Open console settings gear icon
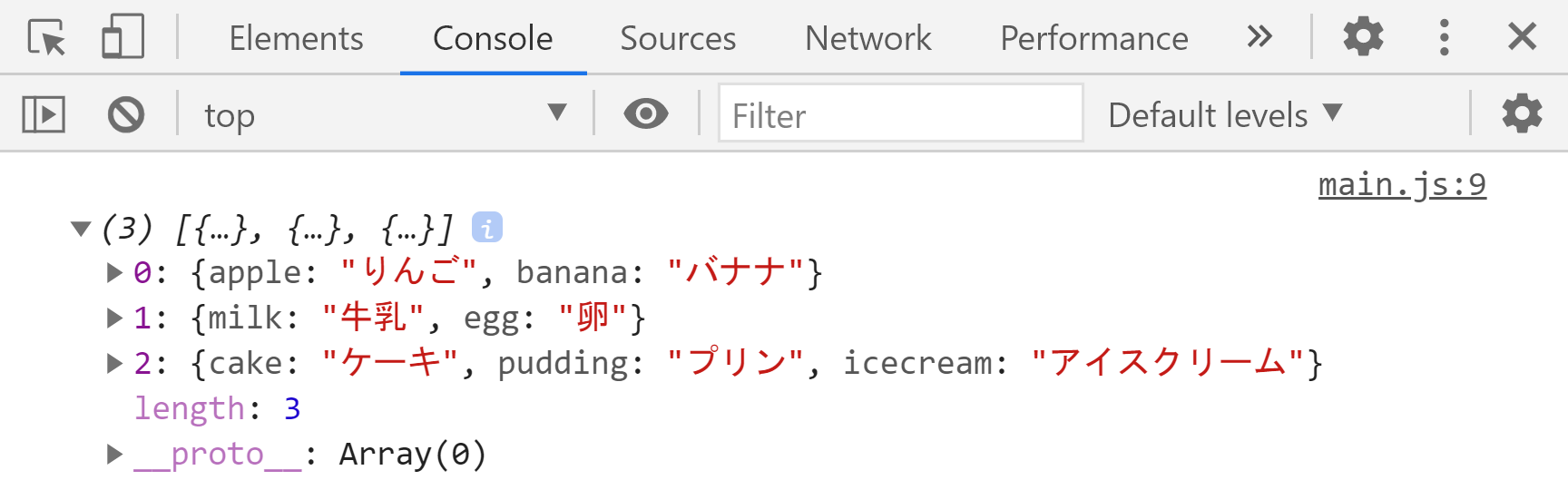The height and width of the screenshot is (480, 1568). 1522,114
